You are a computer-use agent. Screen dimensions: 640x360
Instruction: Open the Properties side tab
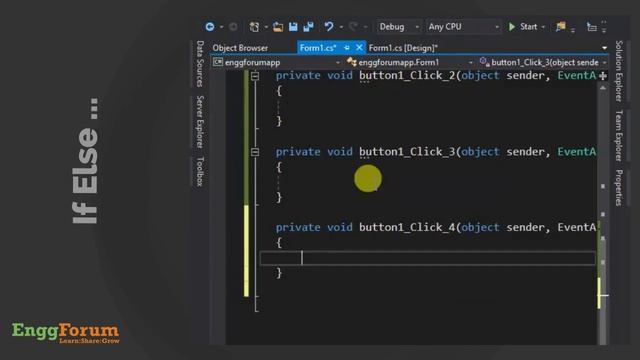tap(619, 188)
